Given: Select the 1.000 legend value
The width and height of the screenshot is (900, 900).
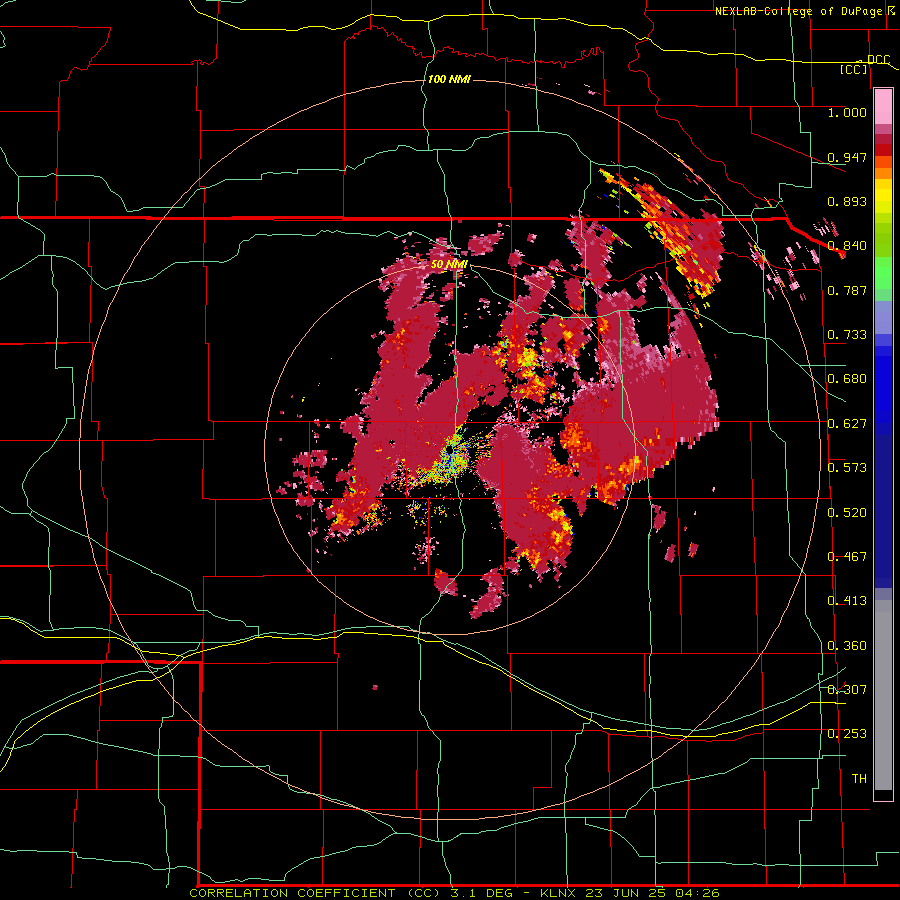Looking at the screenshot, I should [847, 112].
